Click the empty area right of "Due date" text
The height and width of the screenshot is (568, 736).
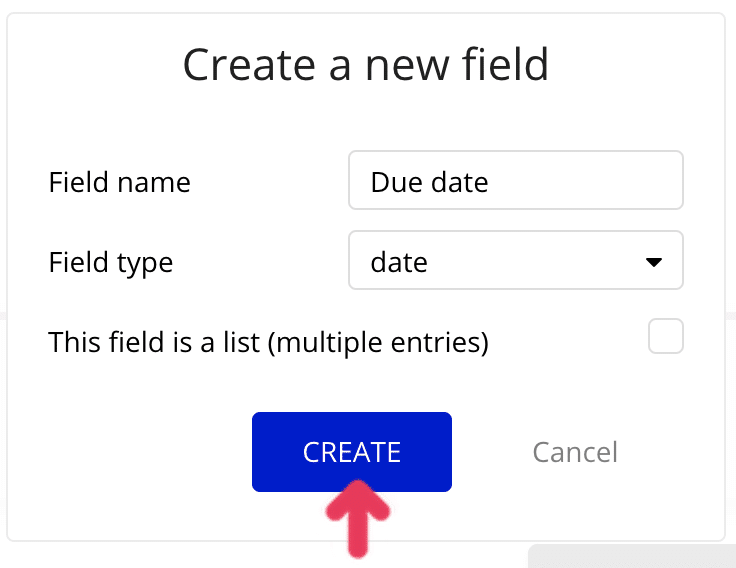[x=590, y=181]
